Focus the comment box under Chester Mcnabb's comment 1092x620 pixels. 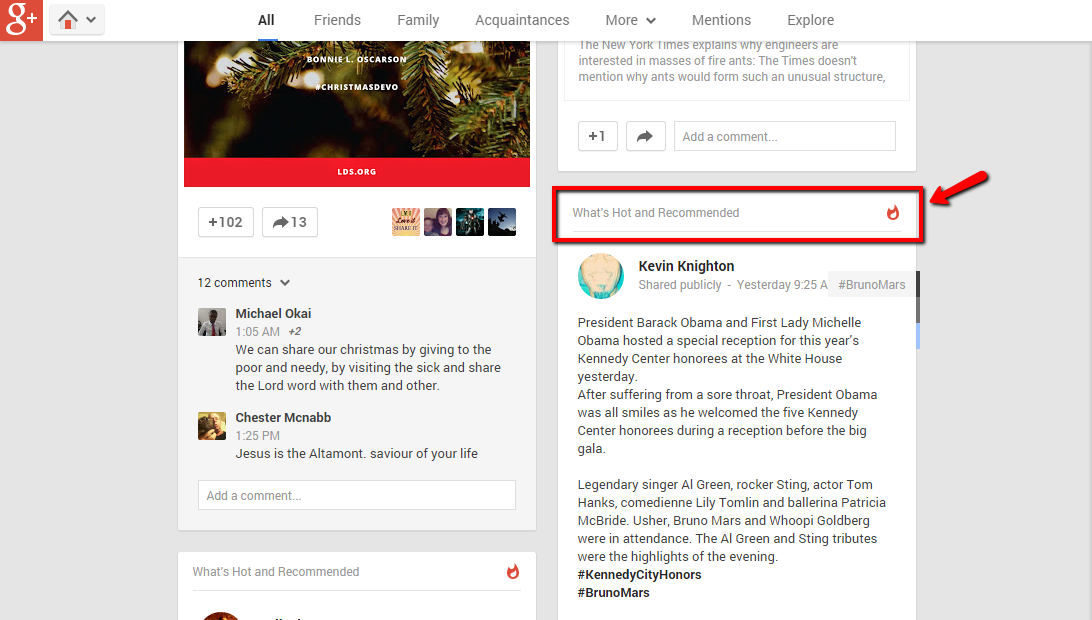357,495
